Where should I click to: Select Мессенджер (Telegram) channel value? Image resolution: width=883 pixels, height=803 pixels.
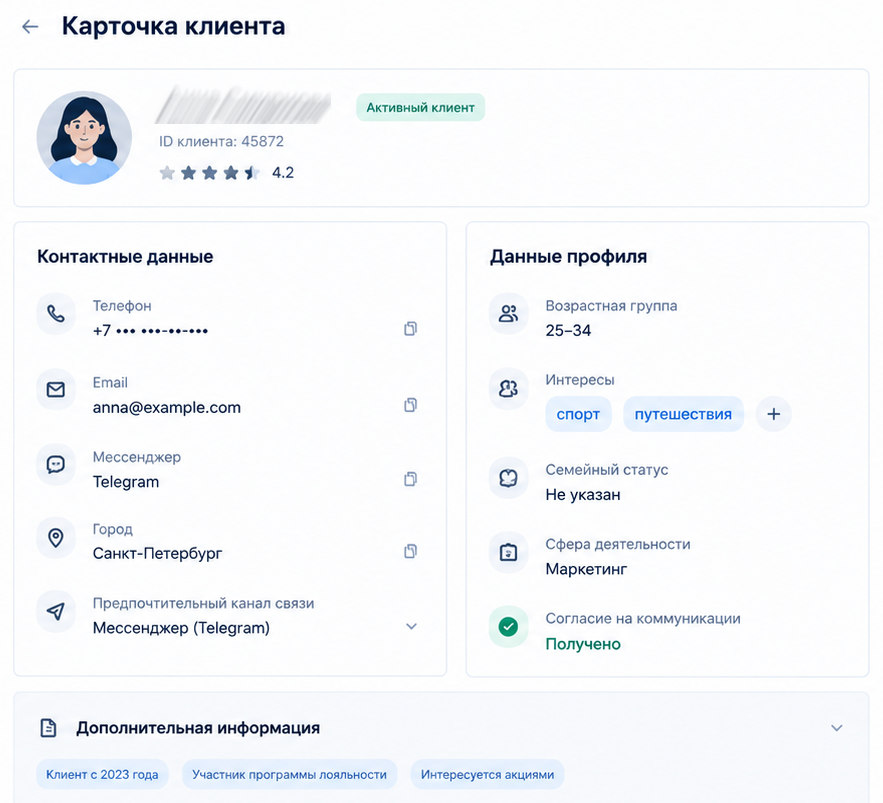pos(181,628)
